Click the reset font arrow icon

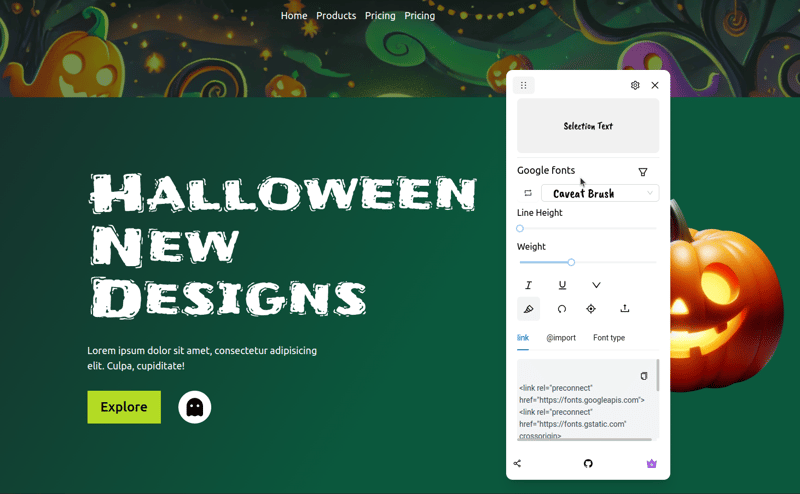tap(562, 309)
